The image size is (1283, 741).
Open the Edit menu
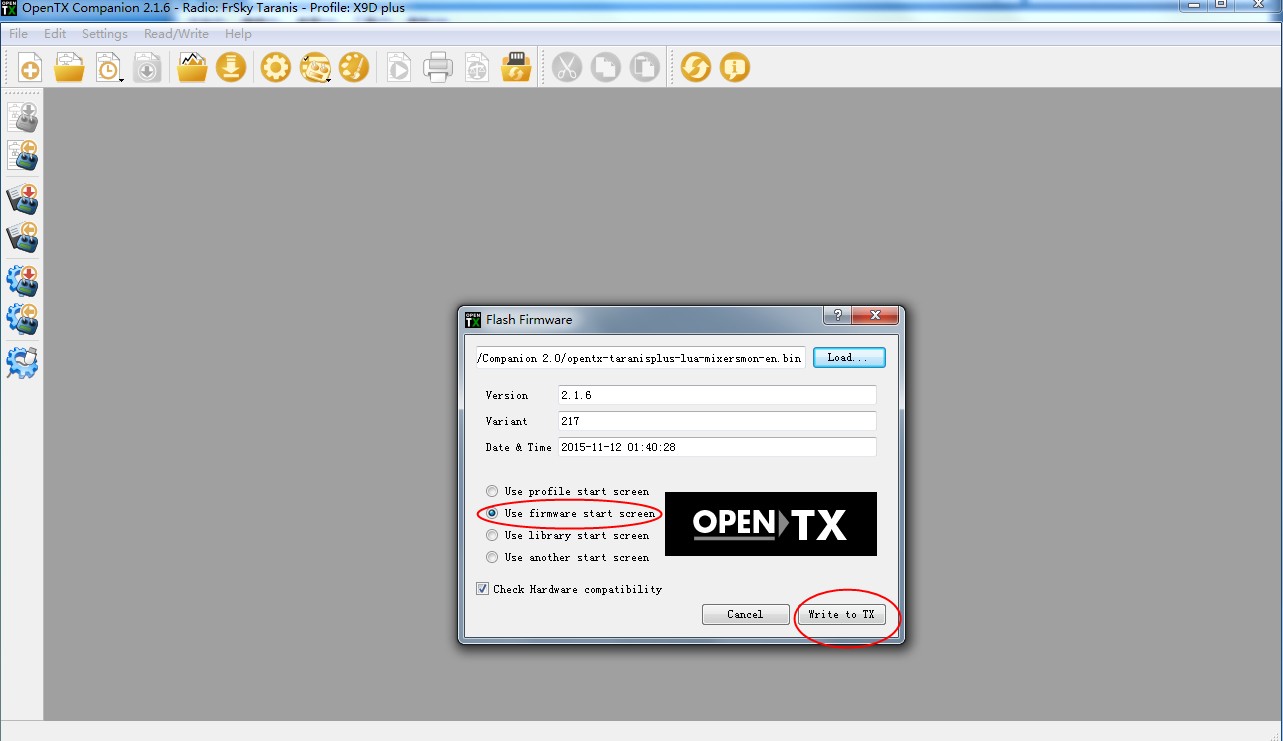click(55, 34)
